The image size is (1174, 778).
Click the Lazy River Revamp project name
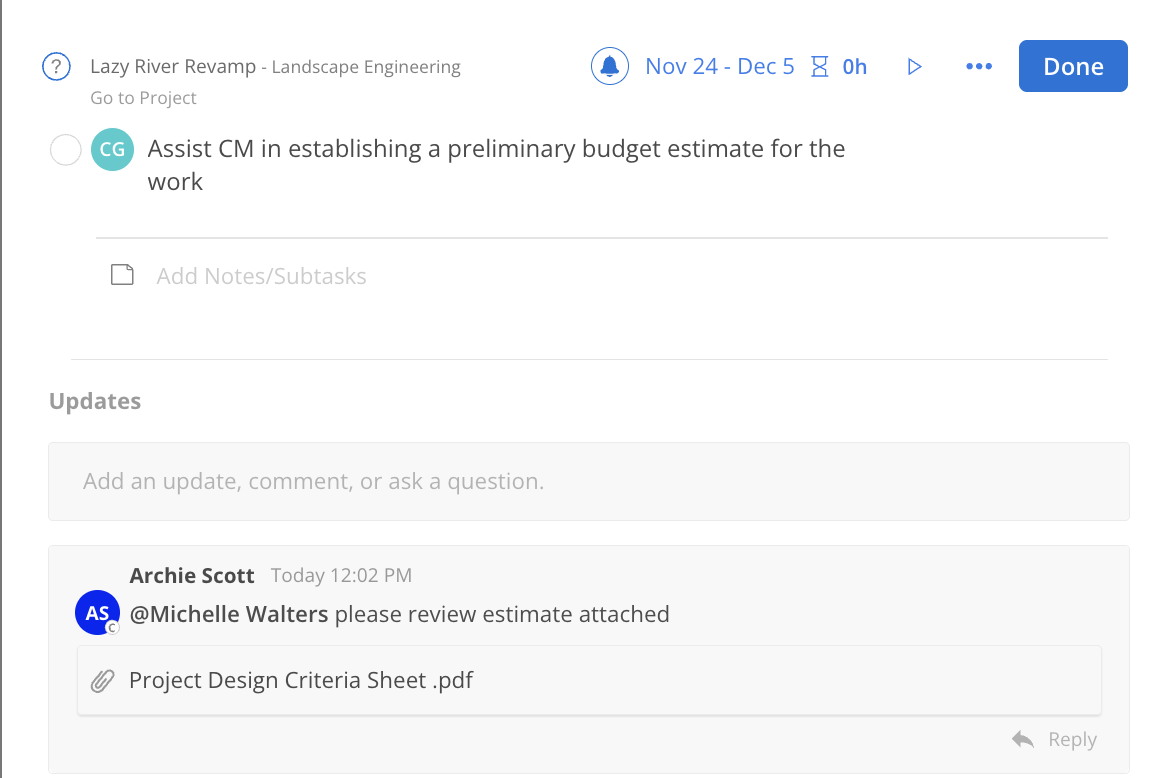click(172, 67)
